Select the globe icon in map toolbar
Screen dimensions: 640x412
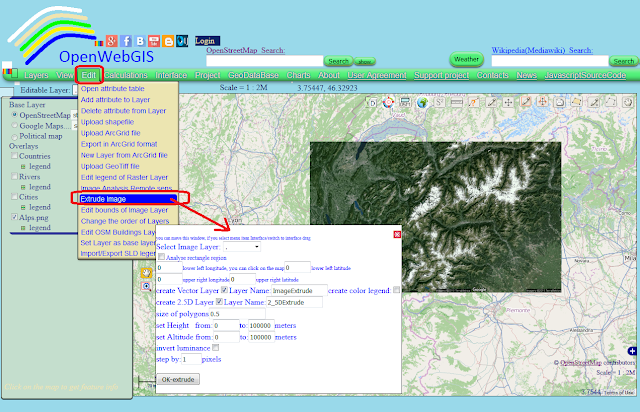(422, 102)
